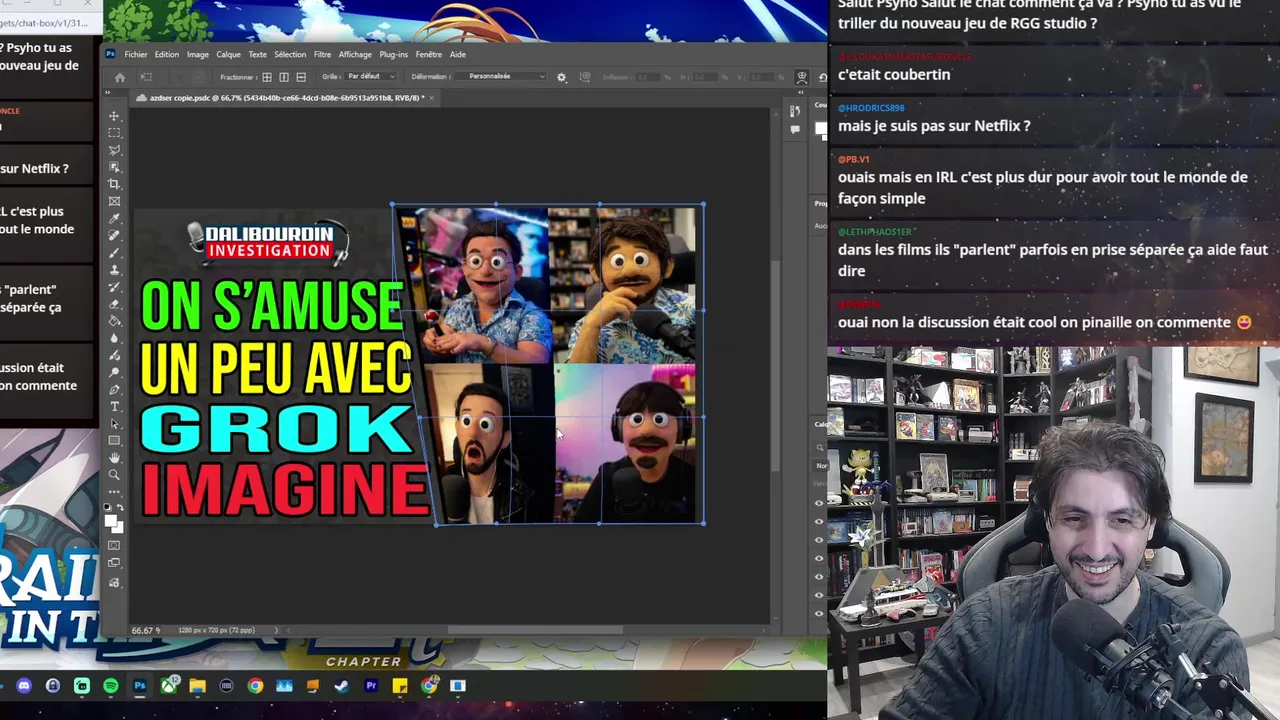
Task: Click the Photoshop horizontal canvas scrollbar
Action: click(x=535, y=630)
